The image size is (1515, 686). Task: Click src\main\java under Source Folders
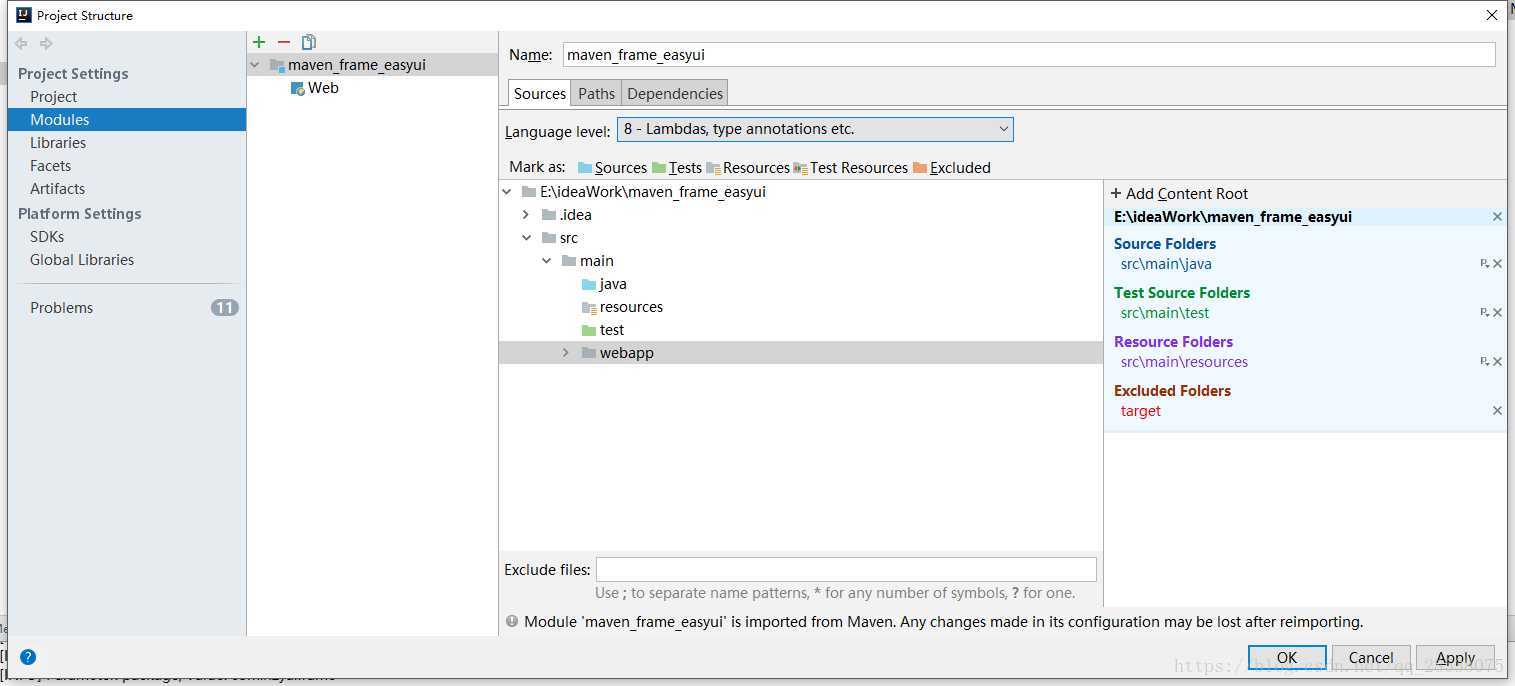point(1166,264)
